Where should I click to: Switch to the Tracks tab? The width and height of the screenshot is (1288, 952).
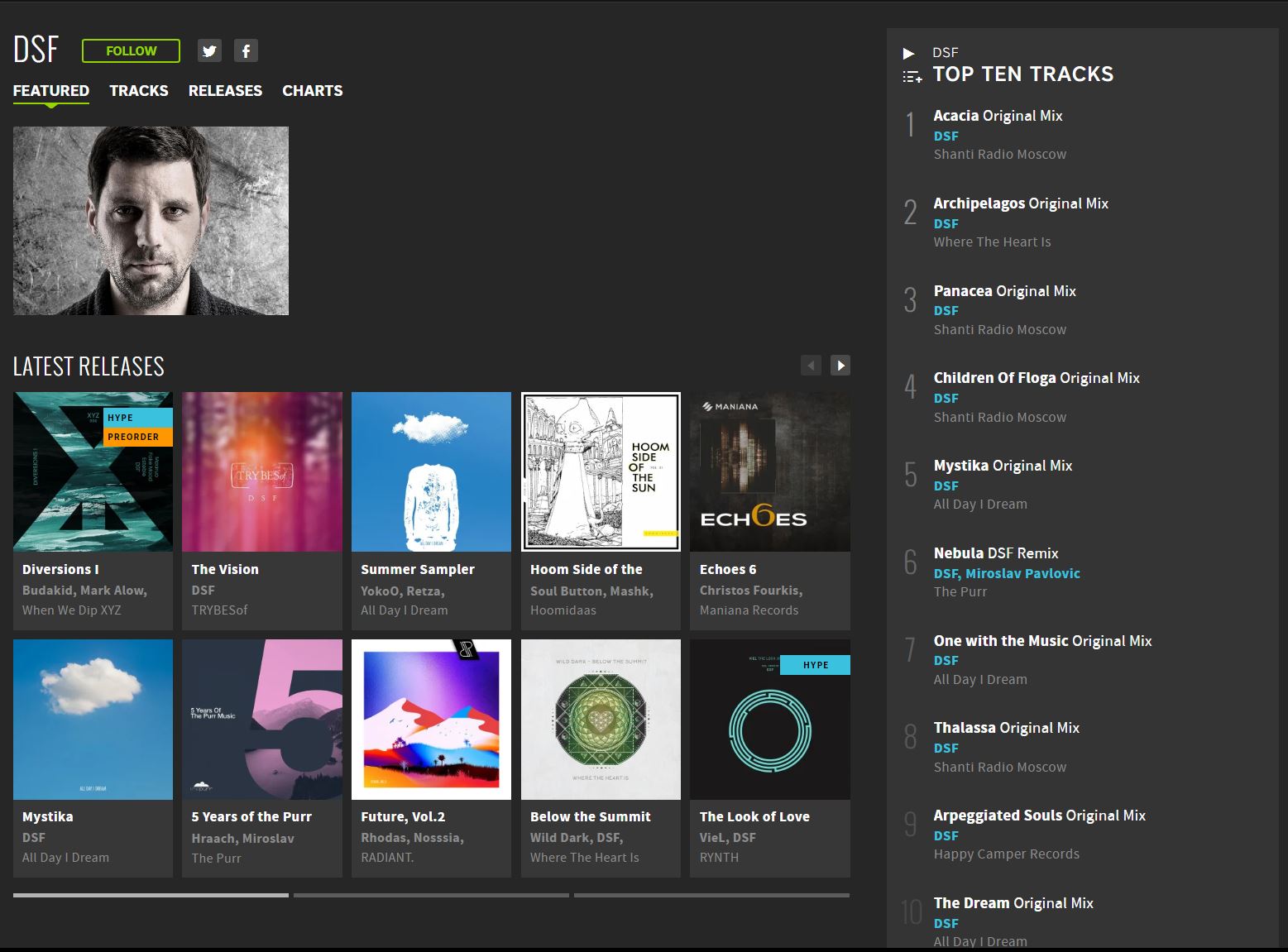coord(139,90)
